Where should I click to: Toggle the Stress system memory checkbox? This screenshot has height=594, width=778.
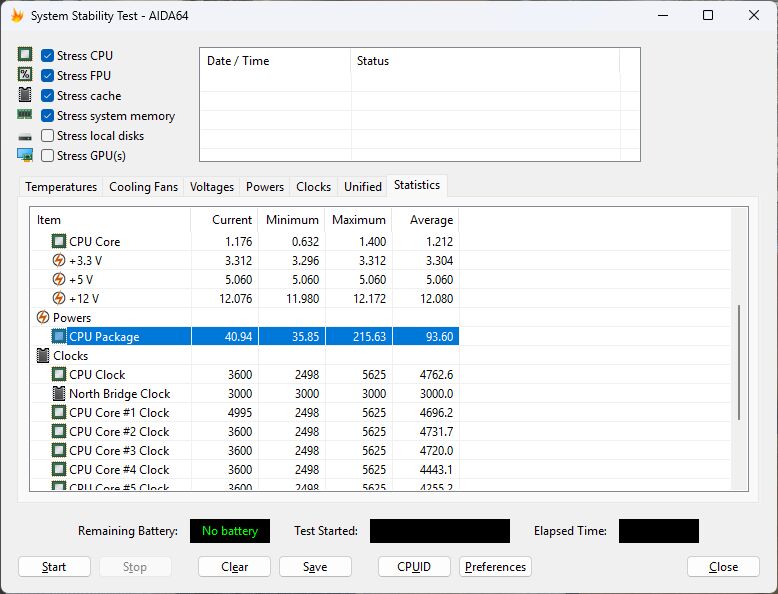pos(47,116)
